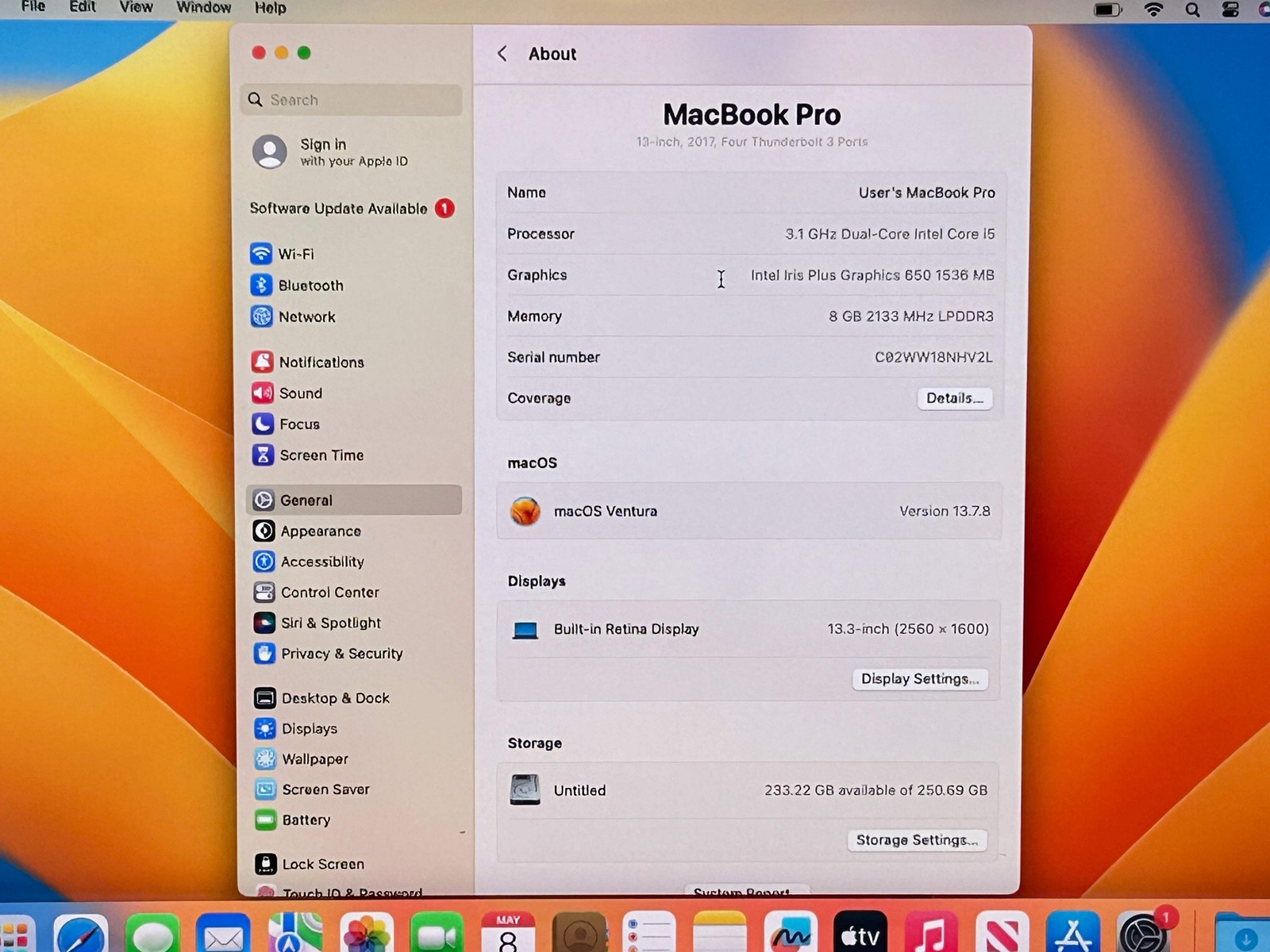Click processor value 3.1 GHz Dual-Core
This screenshot has width=1270, height=952.
890,234
